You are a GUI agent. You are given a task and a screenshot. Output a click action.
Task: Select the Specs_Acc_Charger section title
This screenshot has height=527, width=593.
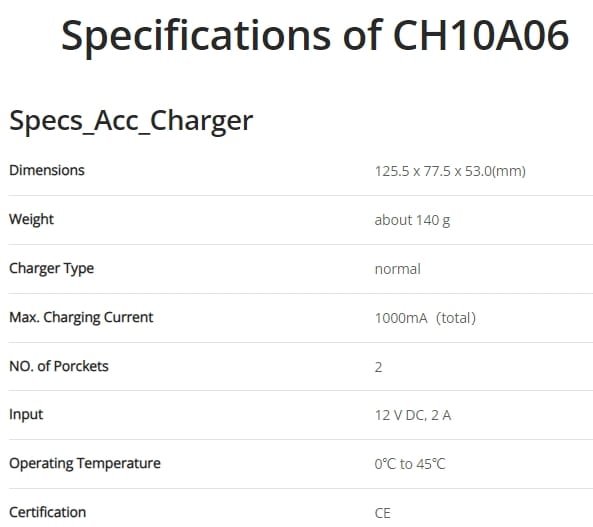131,121
